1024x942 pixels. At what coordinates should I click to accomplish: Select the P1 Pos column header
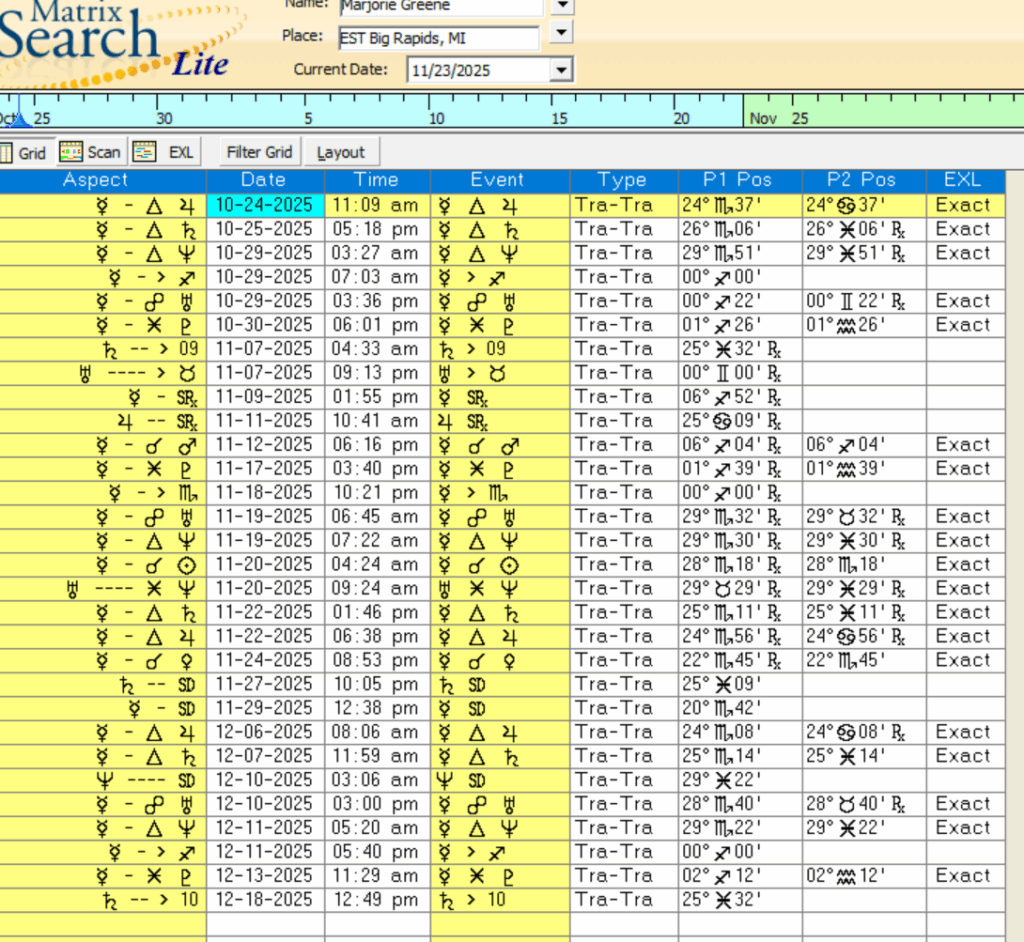click(738, 181)
